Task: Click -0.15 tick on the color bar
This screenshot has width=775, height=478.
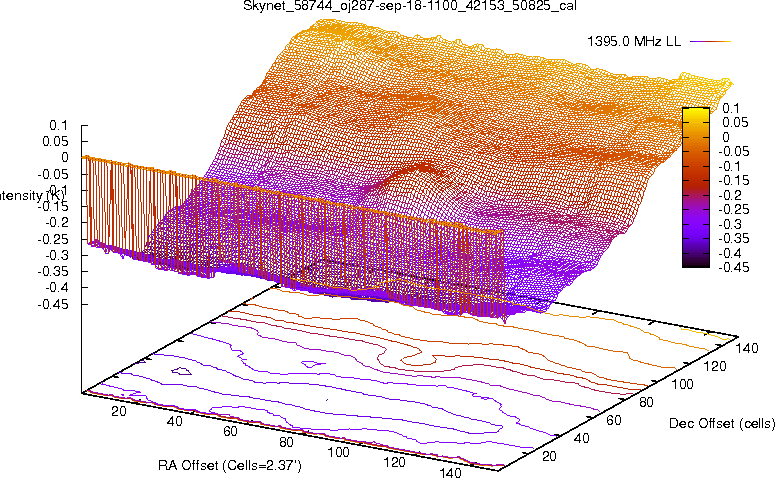Action: pyautogui.click(x=733, y=180)
